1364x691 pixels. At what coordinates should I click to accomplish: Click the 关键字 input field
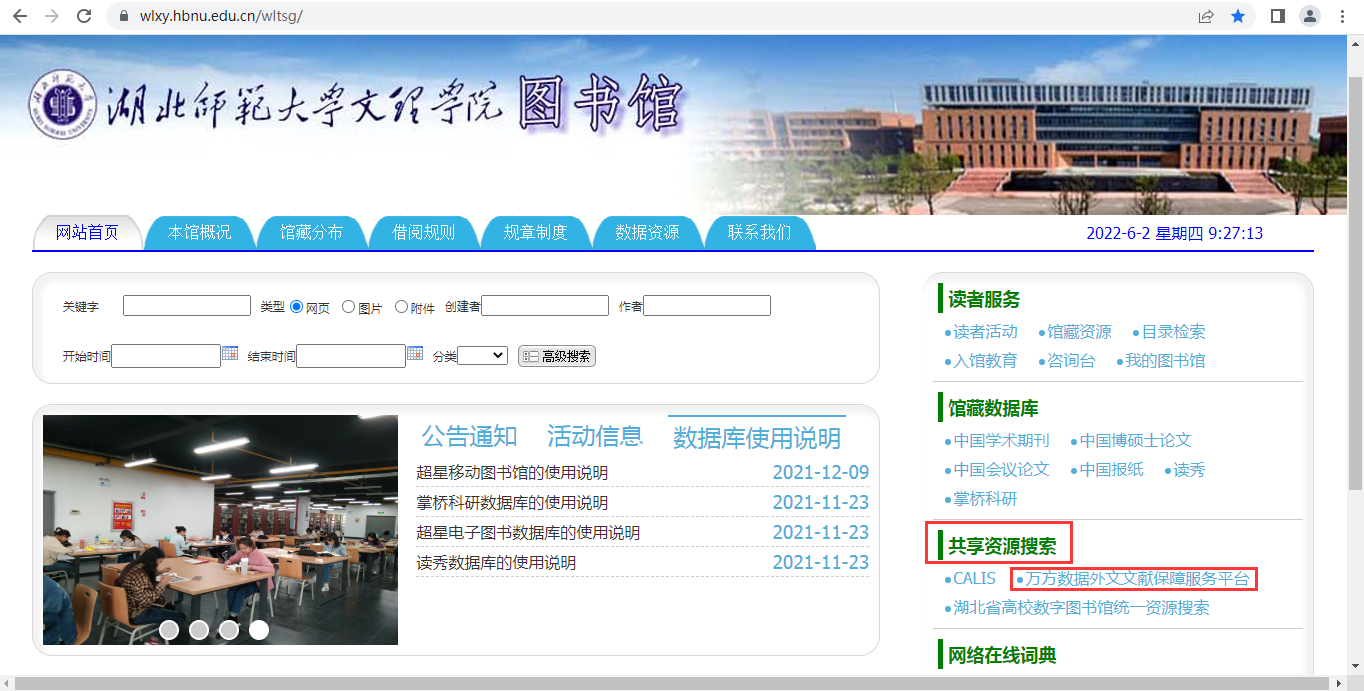[187, 306]
